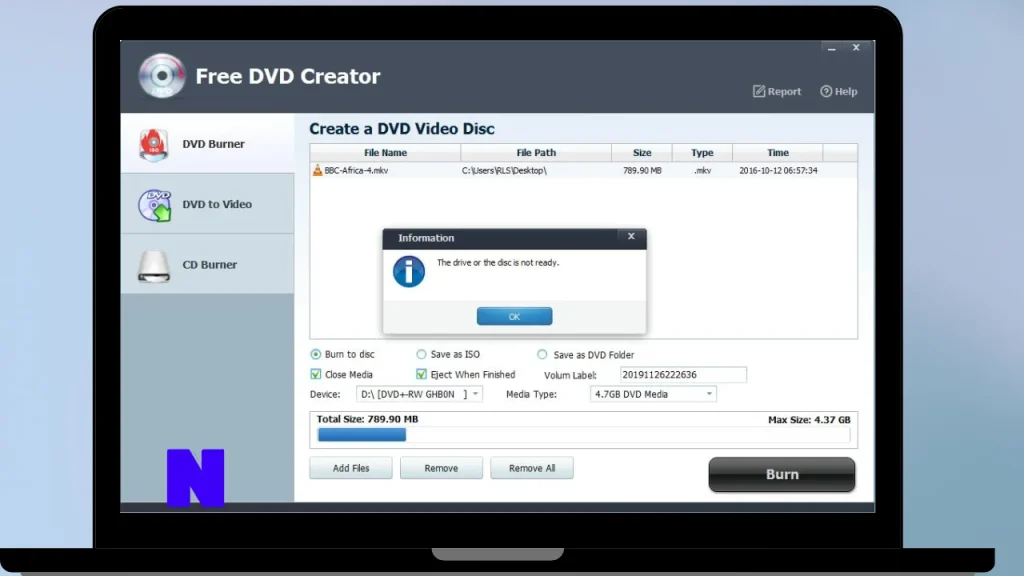Sort by the Time column header
The image size is (1024, 576).
point(778,153)
